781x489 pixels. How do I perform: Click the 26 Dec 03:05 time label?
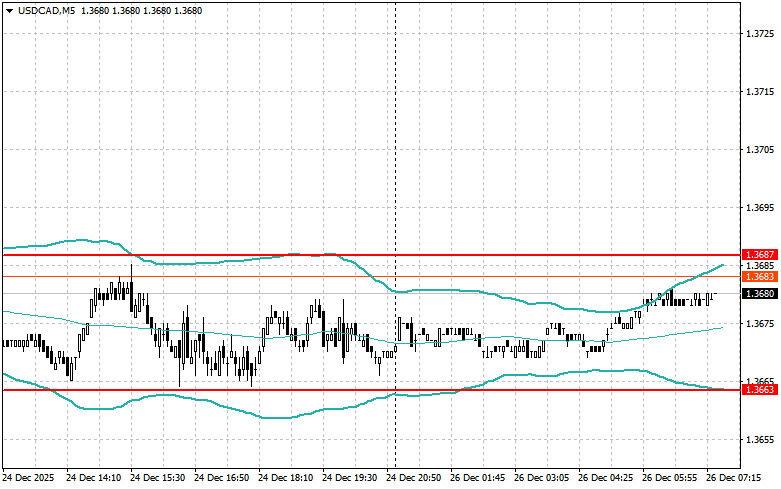pyautogui.click(x=541, y=478)
